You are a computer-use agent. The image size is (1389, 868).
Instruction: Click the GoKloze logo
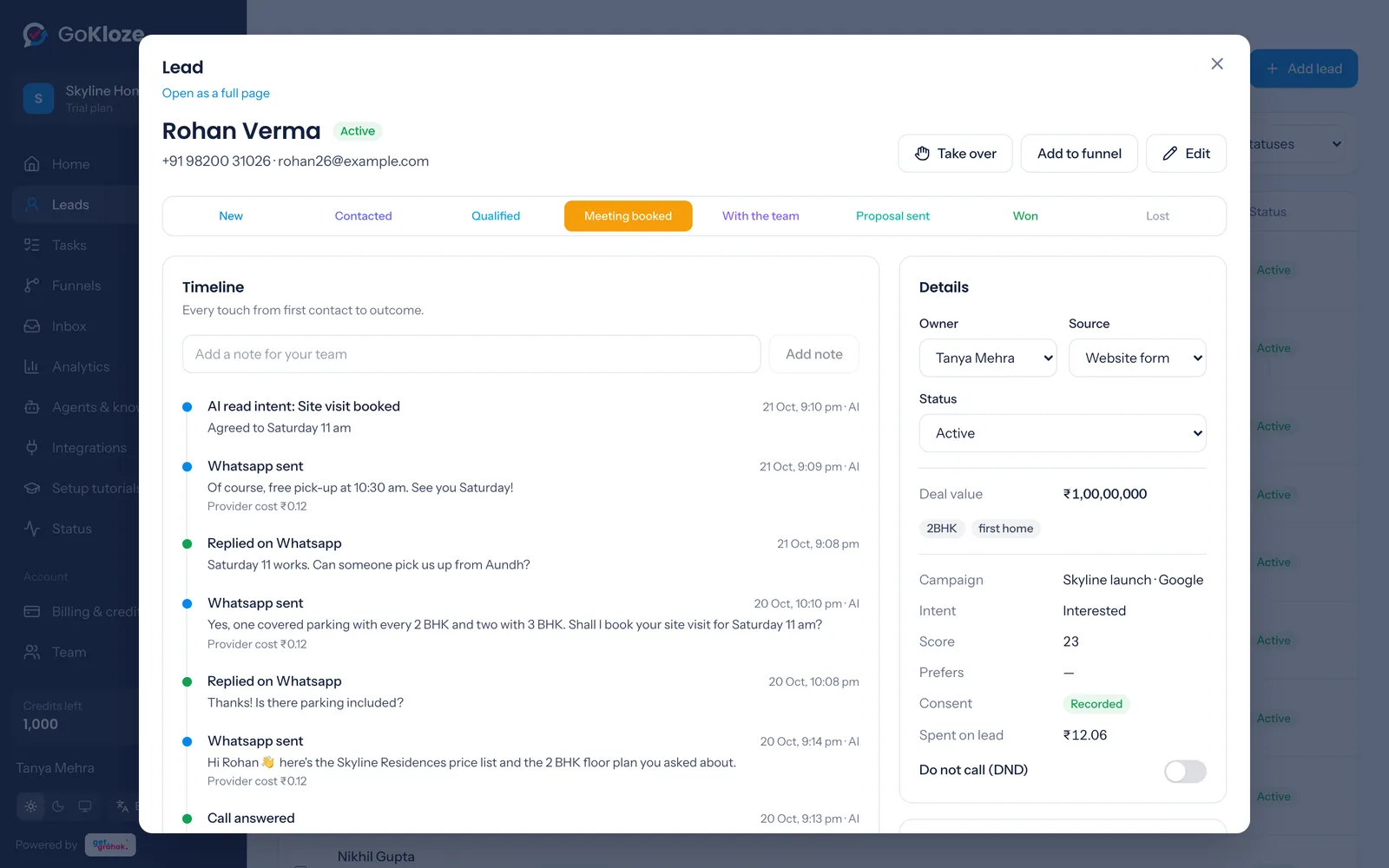[x=82, y=34]
